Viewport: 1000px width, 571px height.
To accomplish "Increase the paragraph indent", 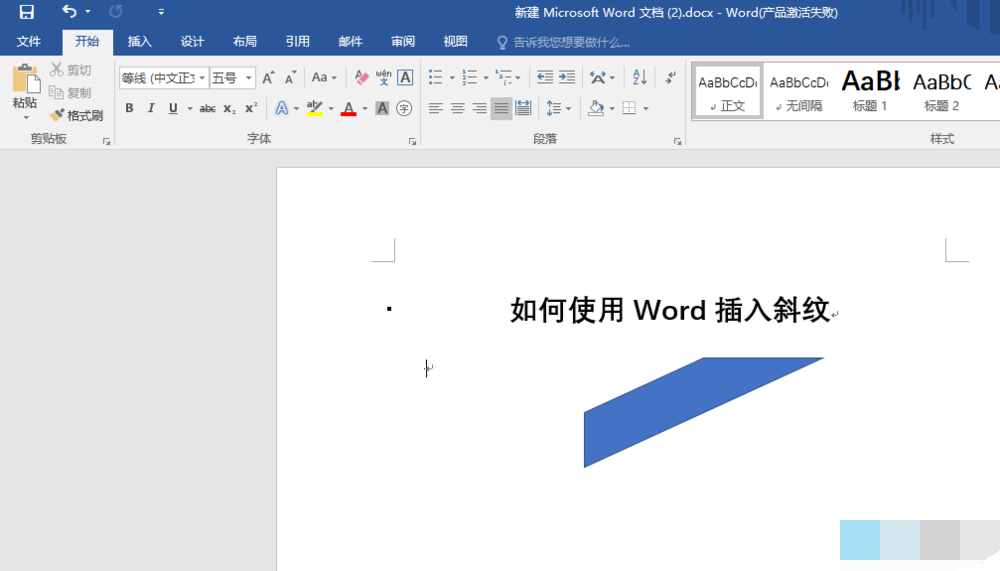I will (x=567, y=78).
